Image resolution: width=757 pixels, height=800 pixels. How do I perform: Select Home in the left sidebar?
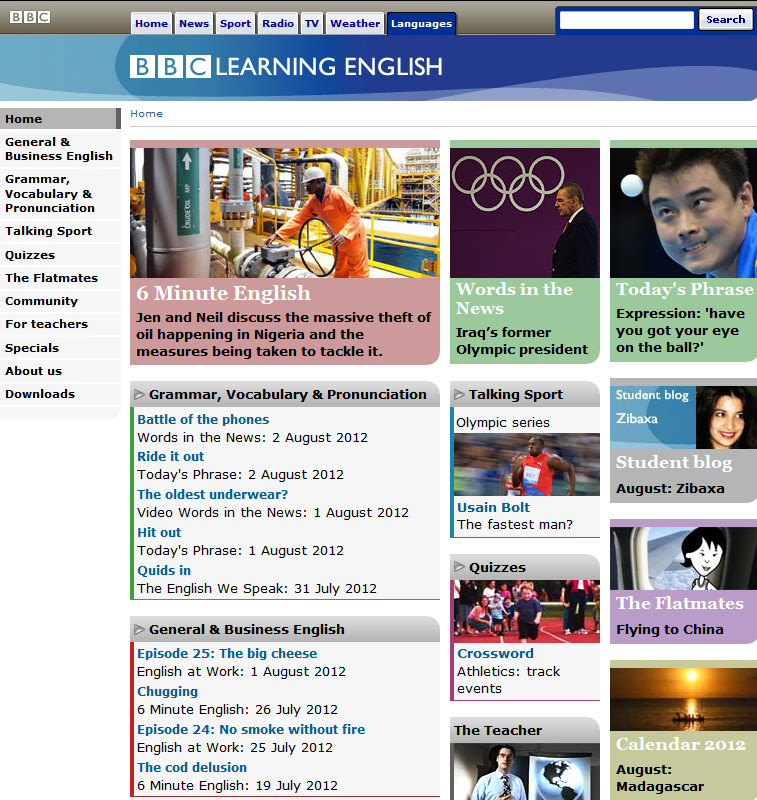pos(60,118)
